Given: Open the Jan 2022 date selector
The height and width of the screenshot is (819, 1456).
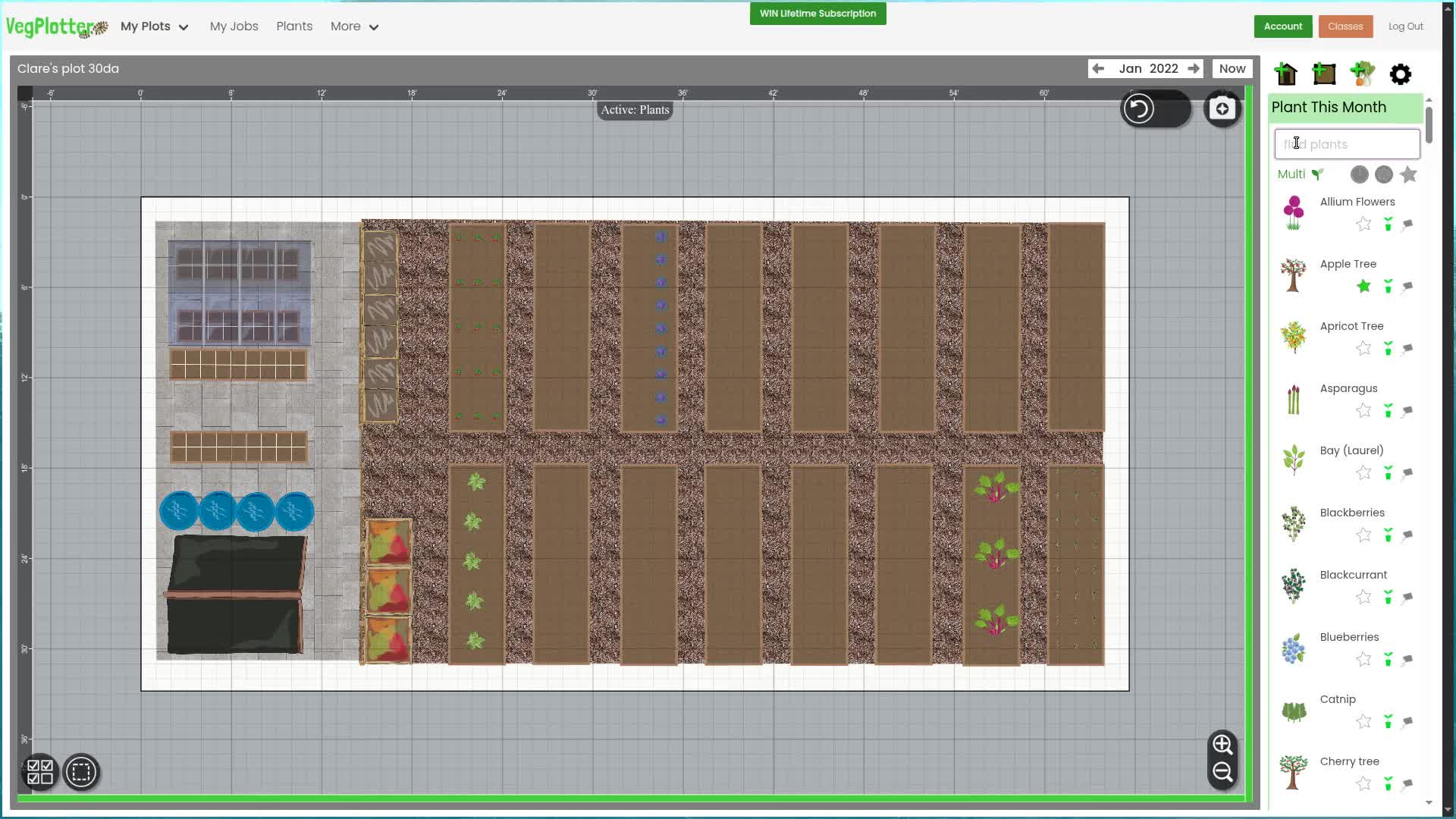Looking at the screenshot, I should (x=1147, y=68).
